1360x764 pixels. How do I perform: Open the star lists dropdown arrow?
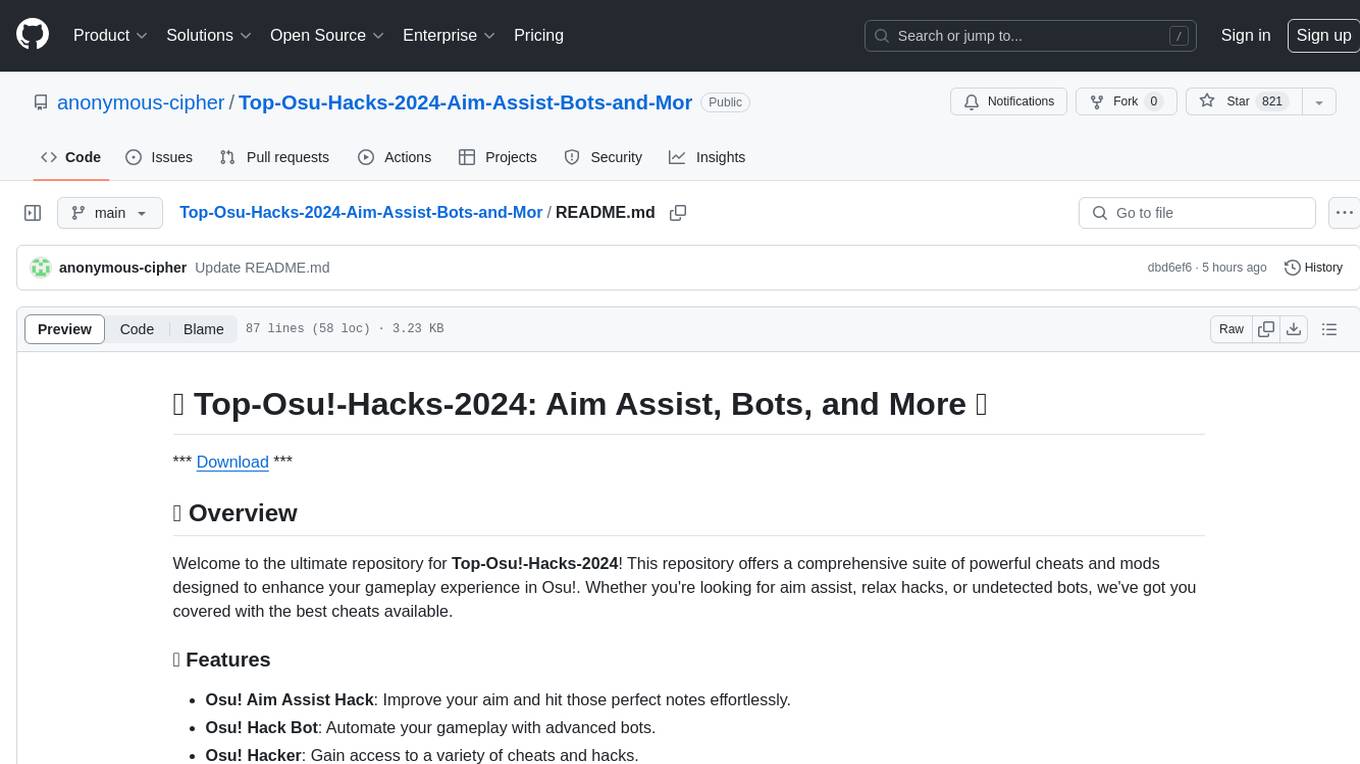pyautogui.click(x=1319, y=102)
